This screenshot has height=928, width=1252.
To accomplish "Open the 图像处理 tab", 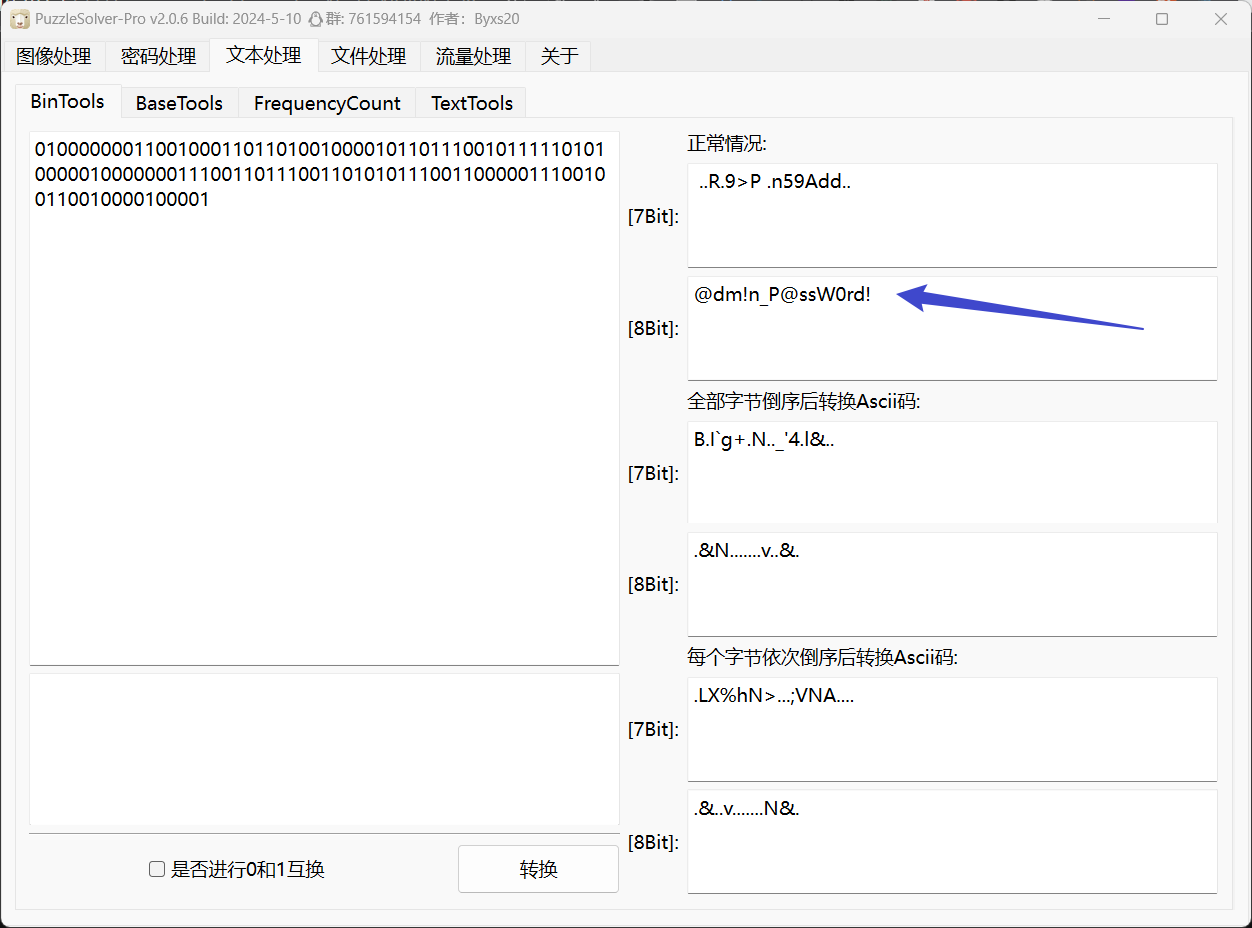I will [x=54, y=57].
